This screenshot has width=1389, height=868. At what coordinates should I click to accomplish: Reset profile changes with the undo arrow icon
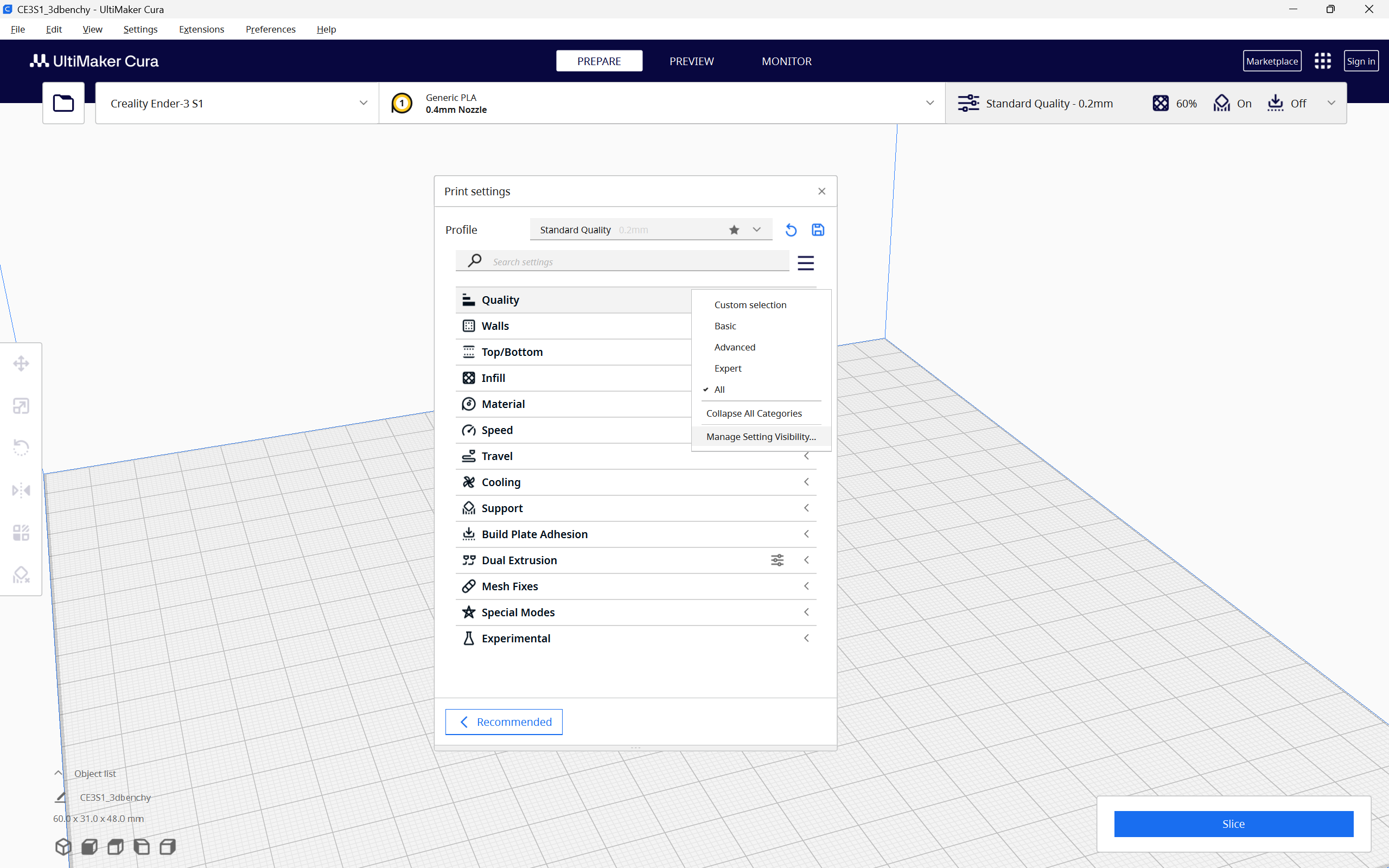pos(791,230)
